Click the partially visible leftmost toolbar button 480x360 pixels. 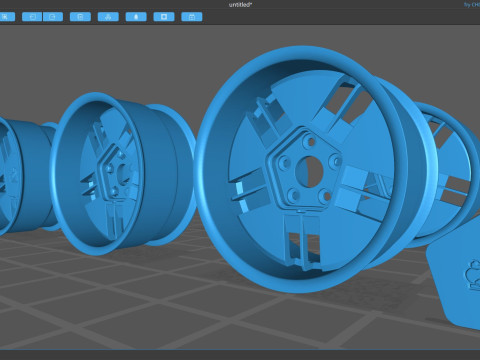tap(7, 17)
